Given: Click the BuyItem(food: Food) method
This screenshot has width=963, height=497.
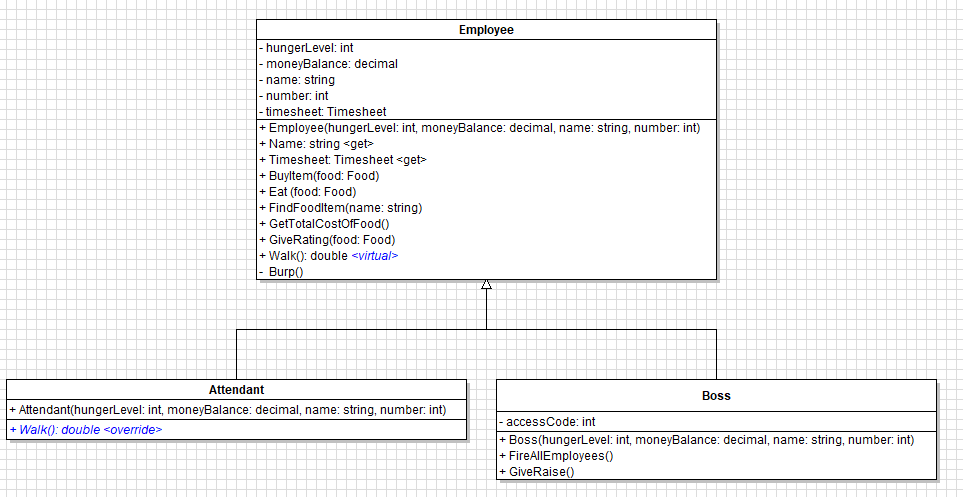Looking at the screenshot, I should tap(319, 176).
